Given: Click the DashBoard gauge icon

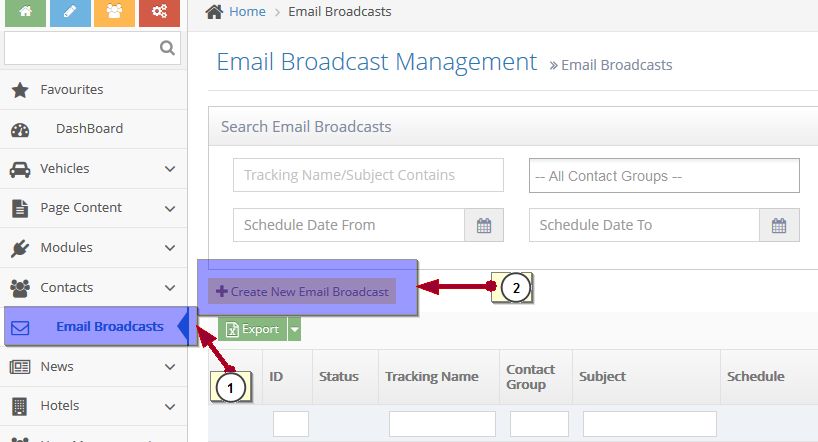Looking at the screenshot, I should tap(20, 130).
